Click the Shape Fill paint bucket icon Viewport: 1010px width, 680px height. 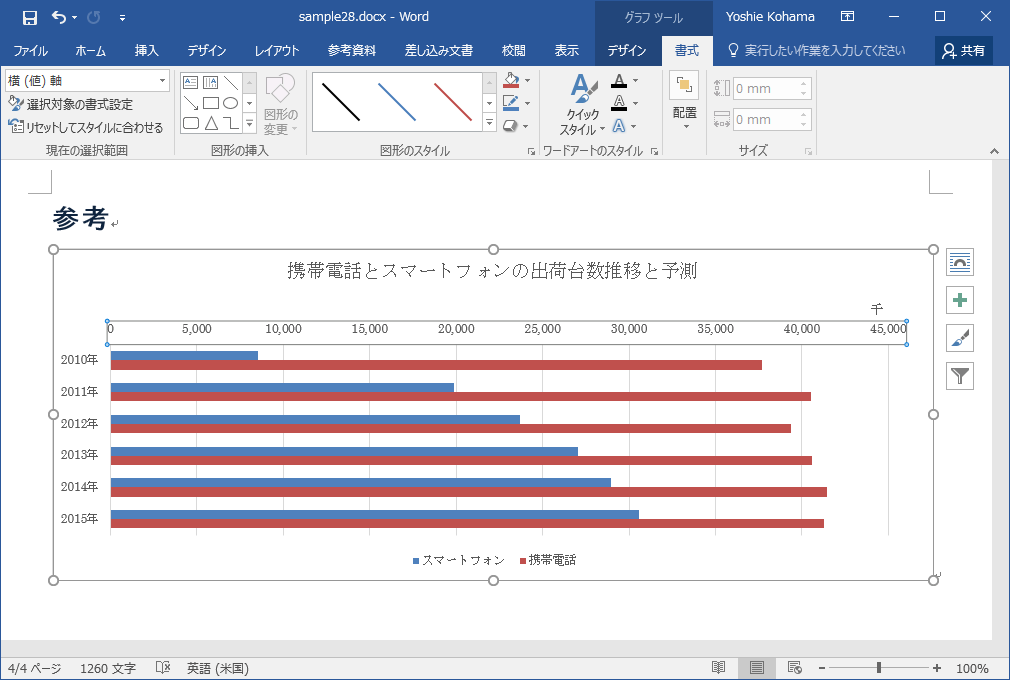pos(511,80)
